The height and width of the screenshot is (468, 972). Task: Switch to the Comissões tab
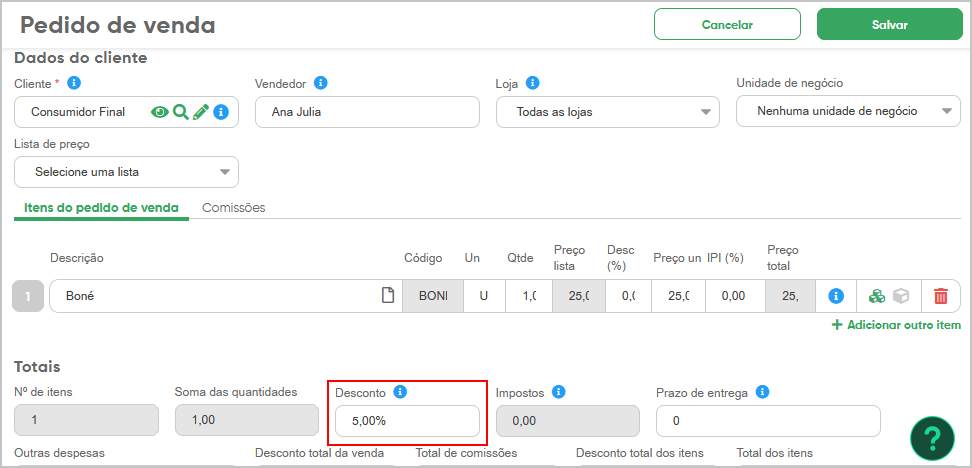tap(234, 208)
